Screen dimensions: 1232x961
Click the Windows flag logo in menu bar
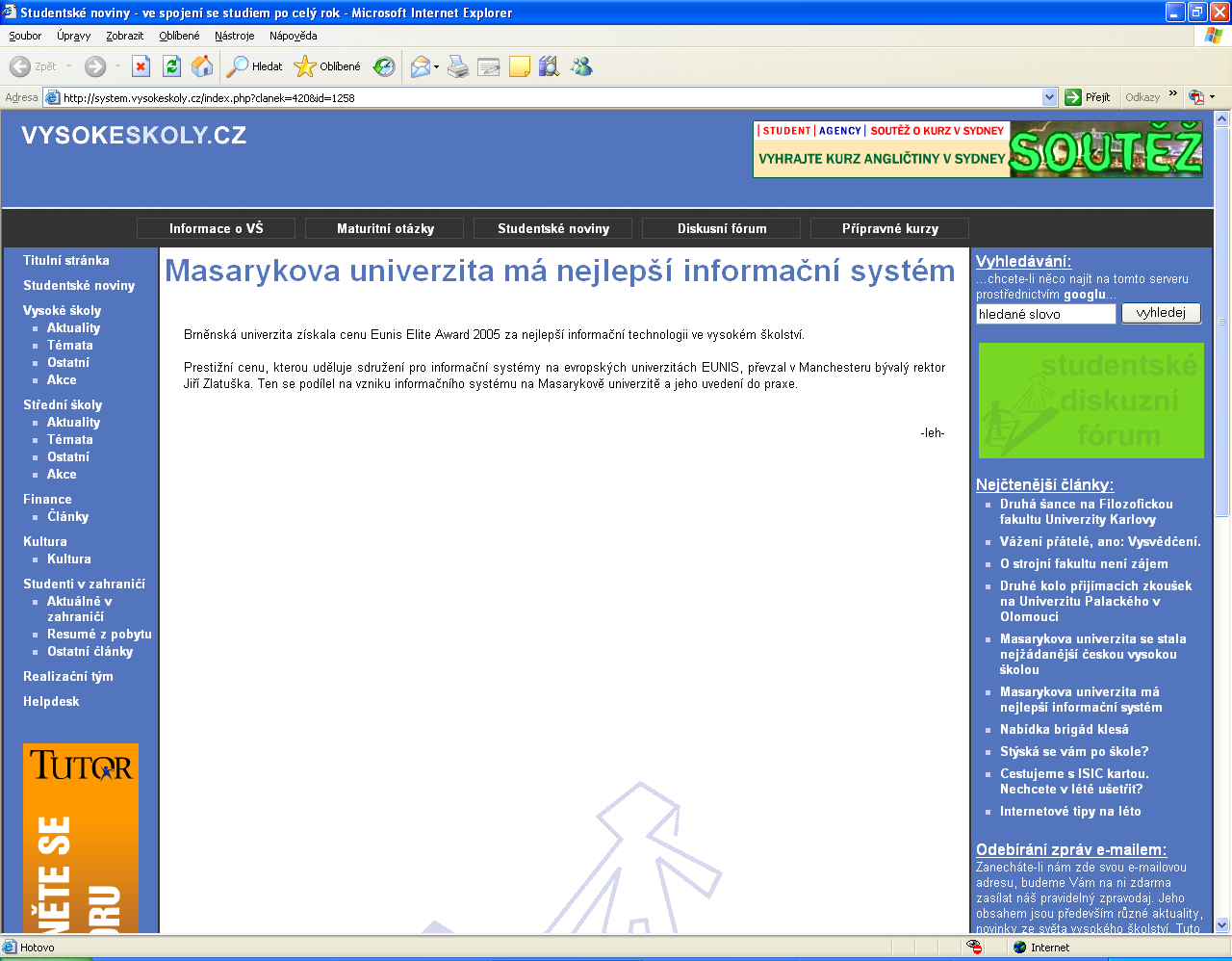pos(1214,36)
